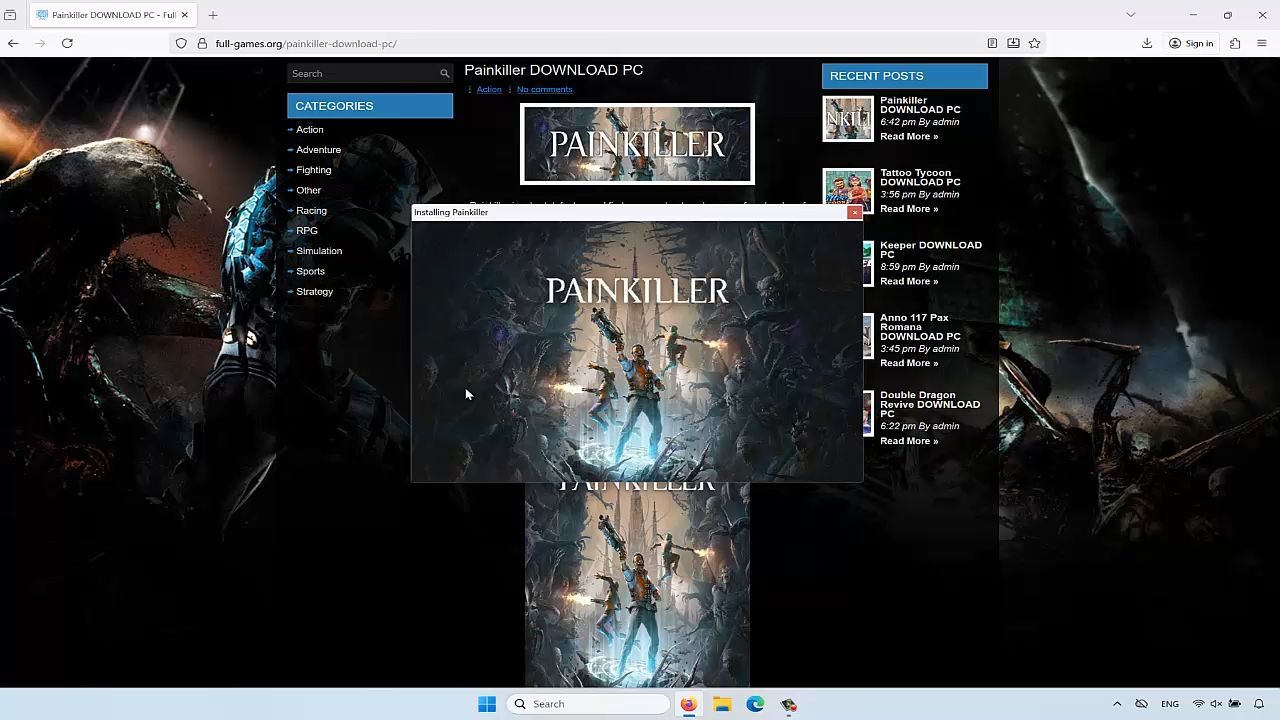Open File Explorer from taskbar
The image size is (1280, 720).
pos(722,704)
